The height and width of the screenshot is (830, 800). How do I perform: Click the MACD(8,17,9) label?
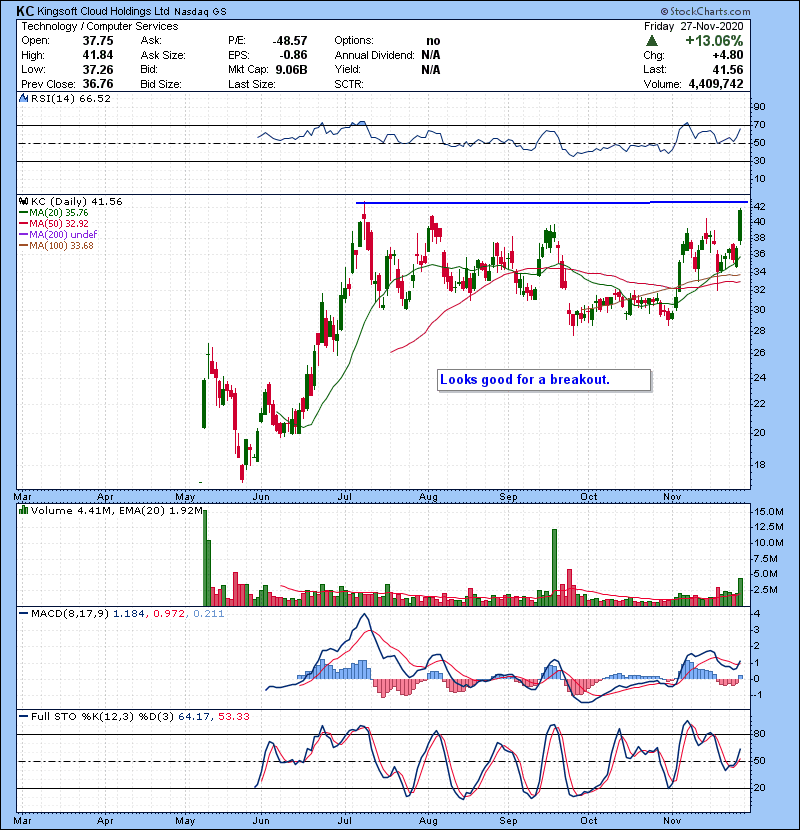pyautogui.click(x=70, y=614)
